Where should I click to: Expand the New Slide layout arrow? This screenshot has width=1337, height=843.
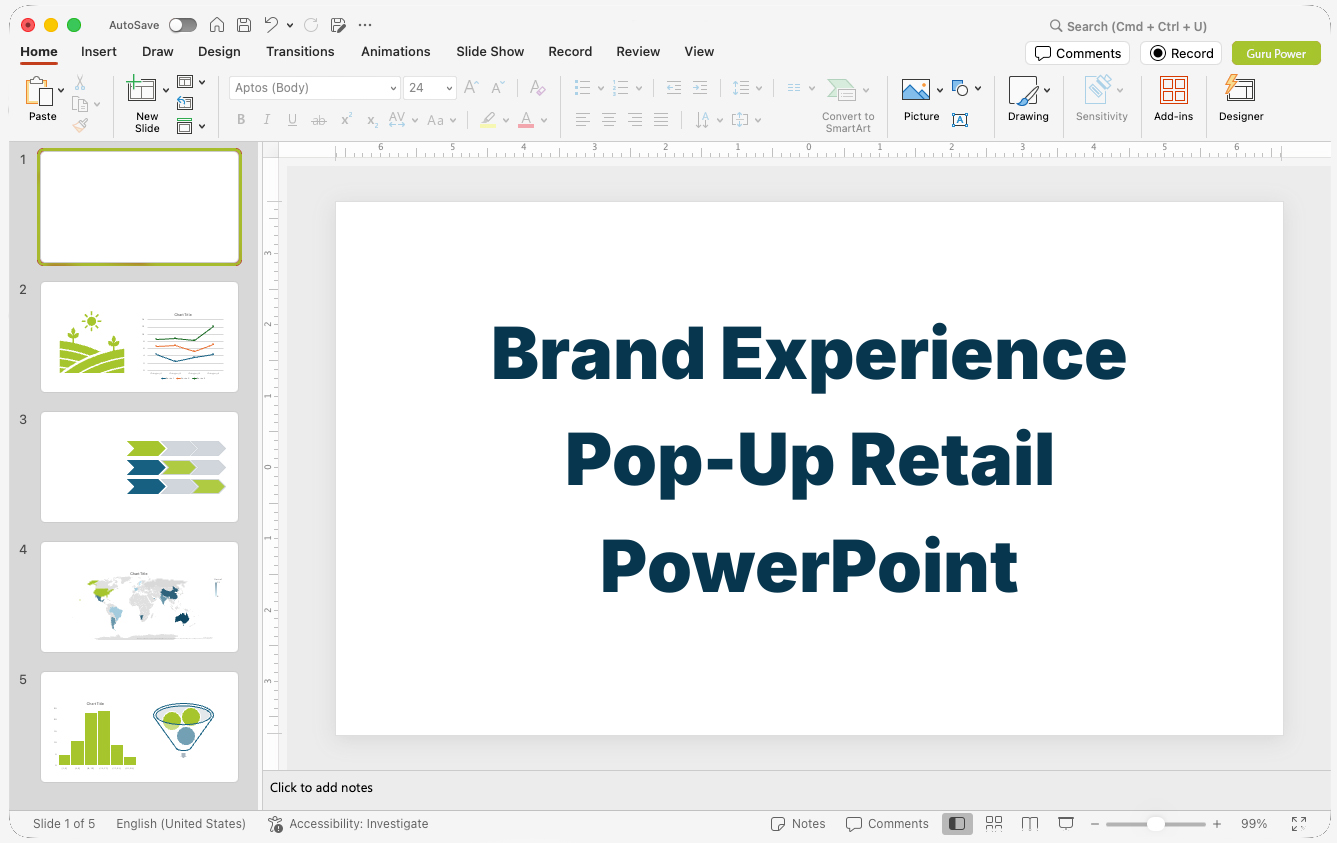(x=166, y=91)
